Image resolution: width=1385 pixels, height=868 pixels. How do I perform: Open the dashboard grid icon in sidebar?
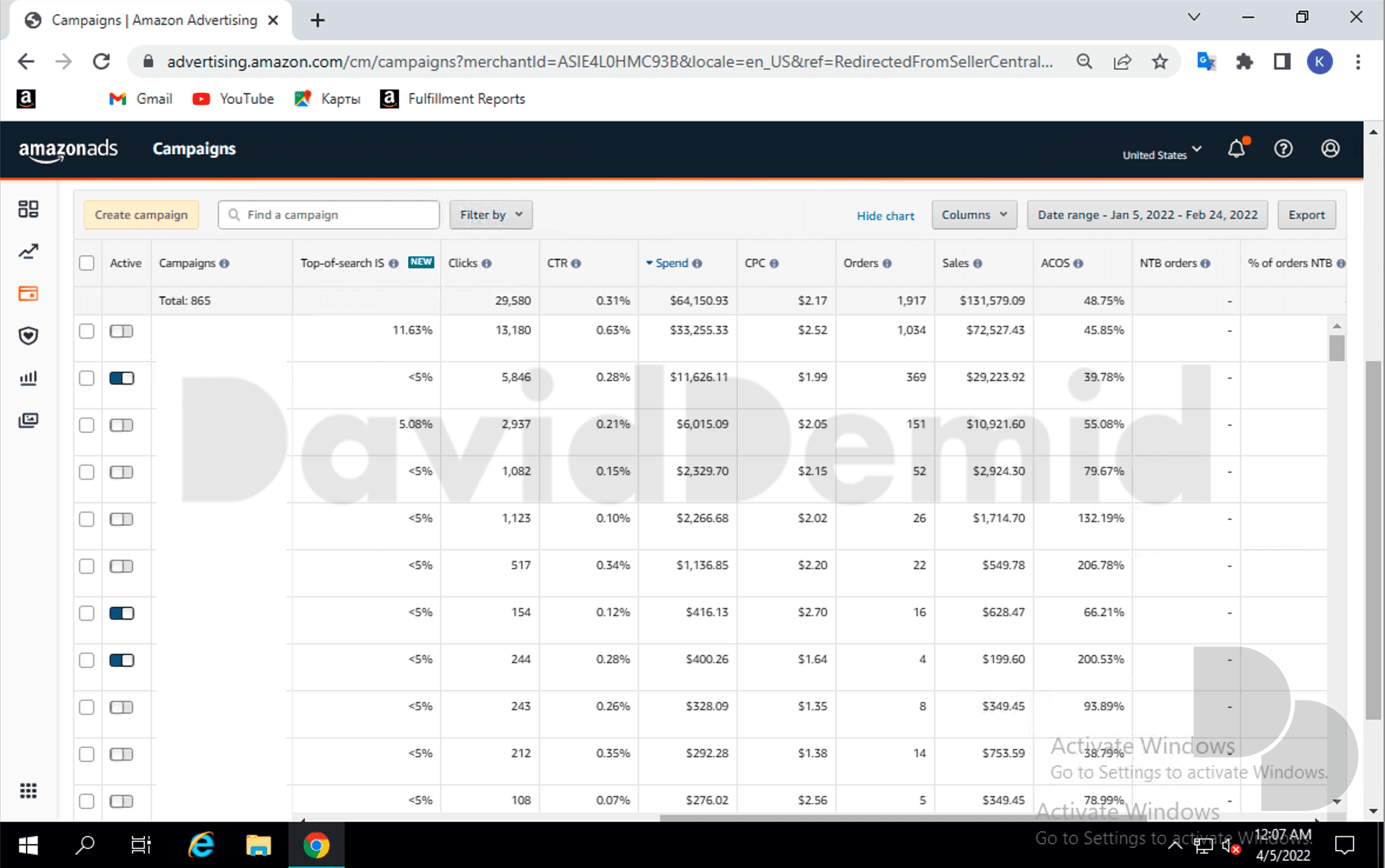(28, 209)
